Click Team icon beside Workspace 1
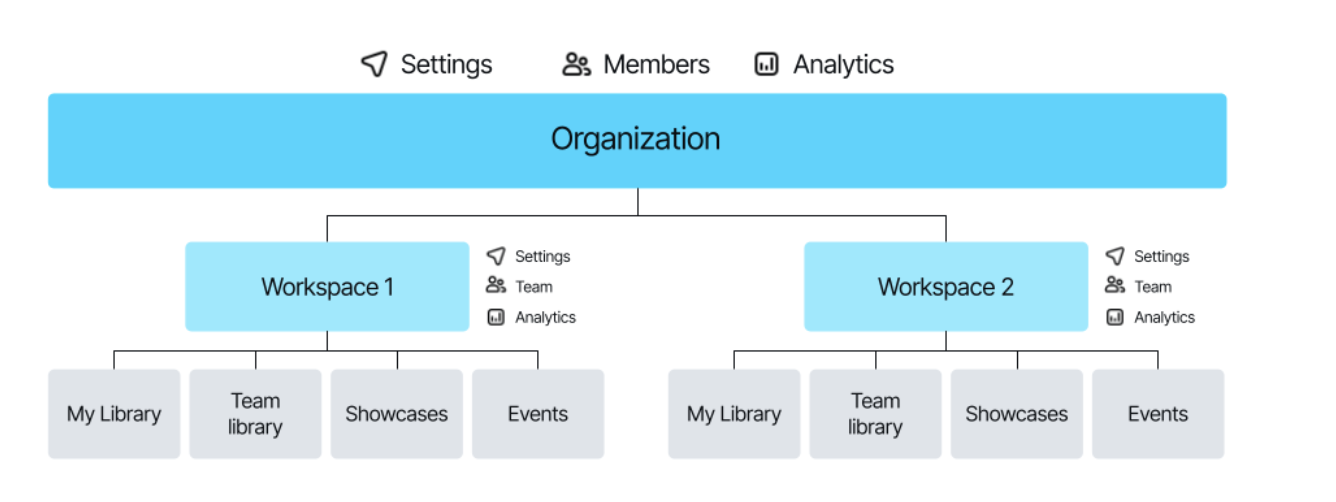 (496, 286)
